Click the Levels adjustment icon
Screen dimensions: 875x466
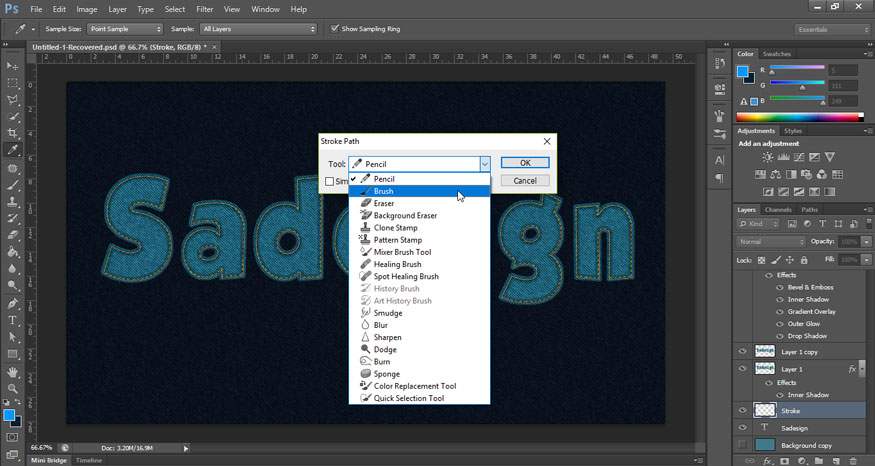[x=783, y=157]
